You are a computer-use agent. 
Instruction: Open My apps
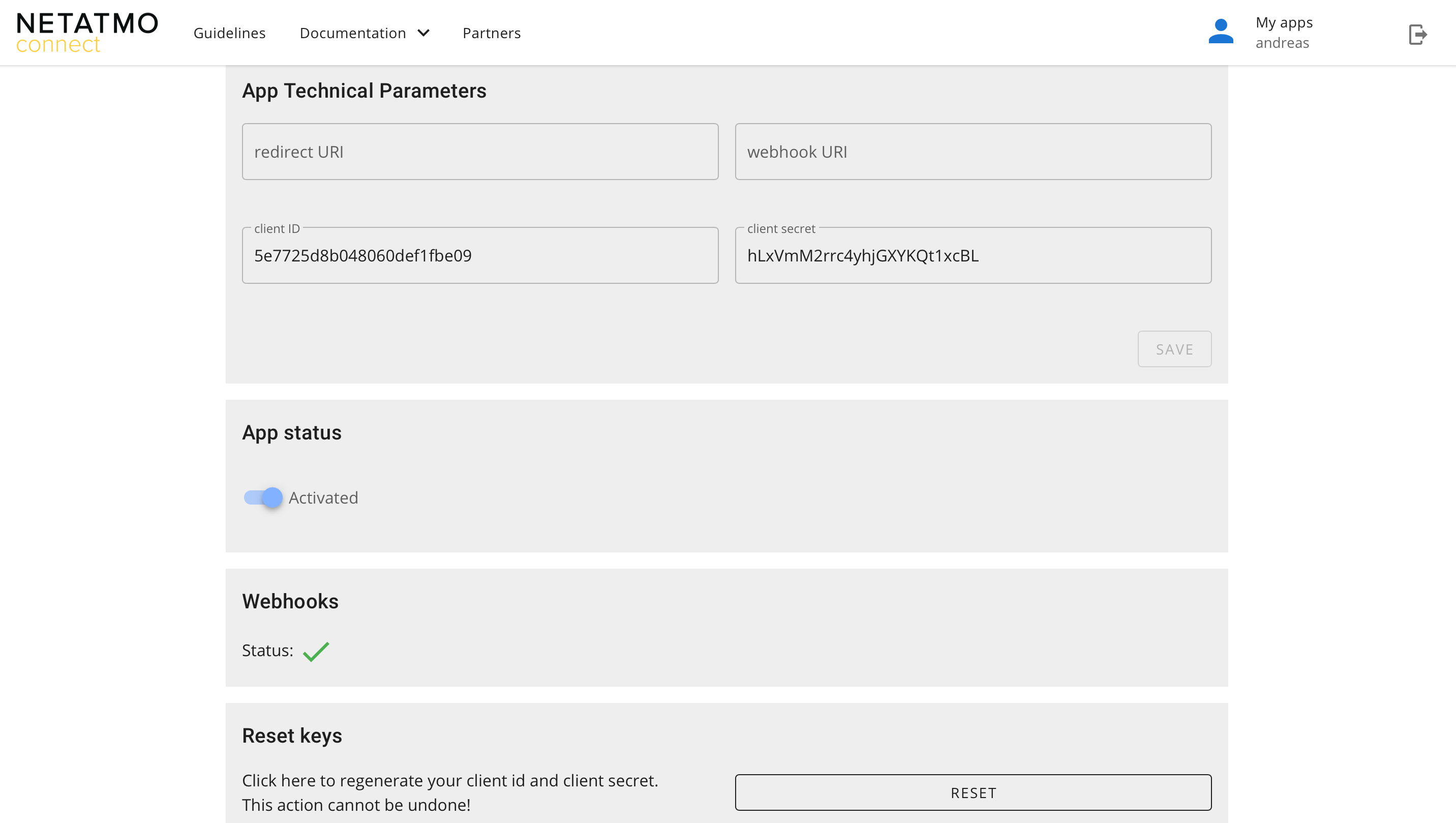pos(1284,22)
